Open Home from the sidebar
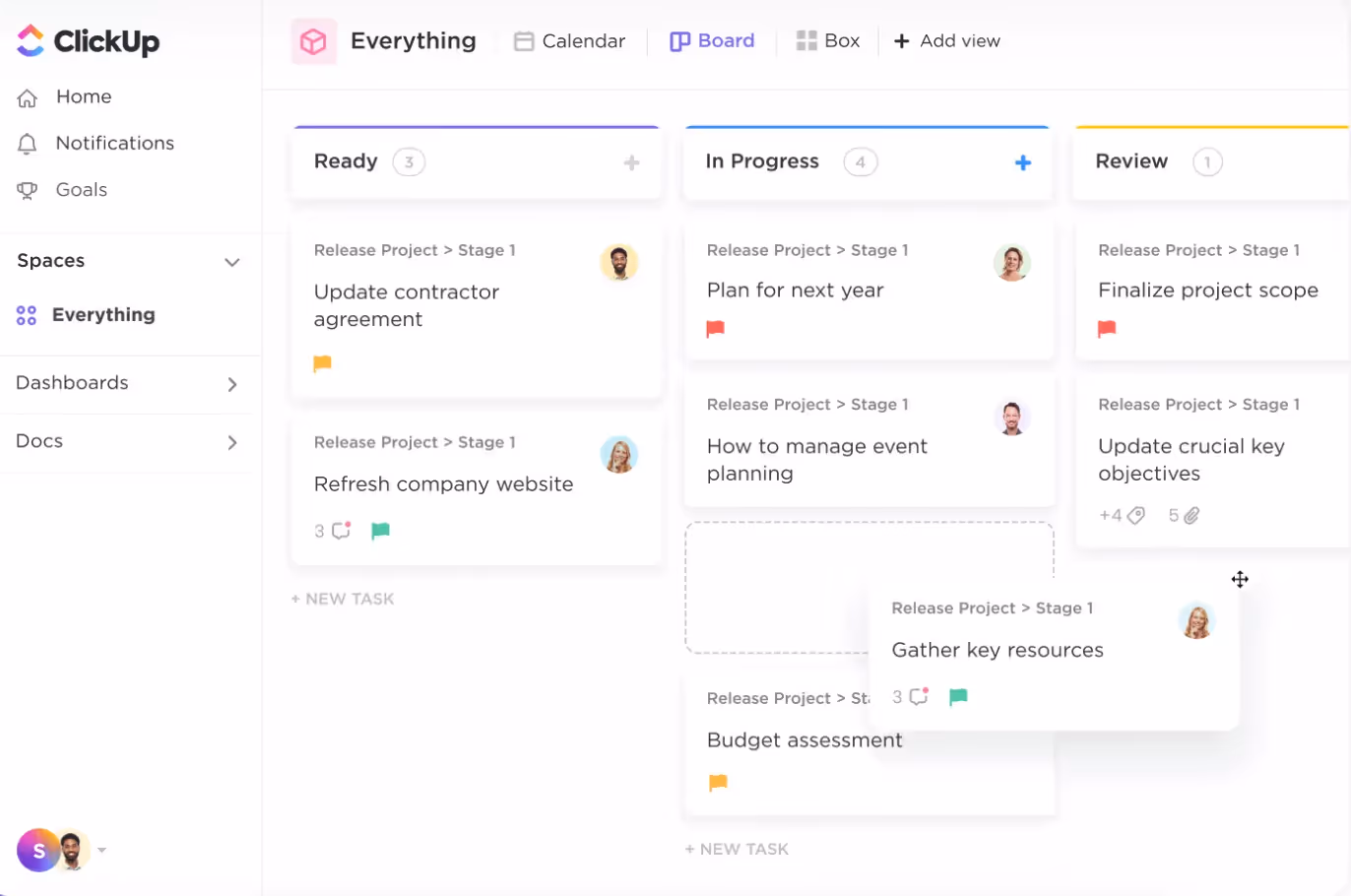Viewport: 1351px width, 896px height. (x=84, y=96)
